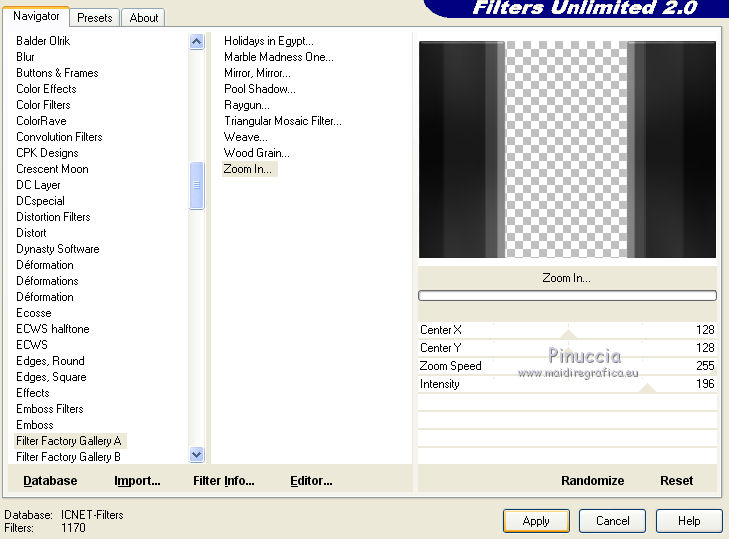Select DCspecial category
The image size is (729, 539).
tap(40, 201)
